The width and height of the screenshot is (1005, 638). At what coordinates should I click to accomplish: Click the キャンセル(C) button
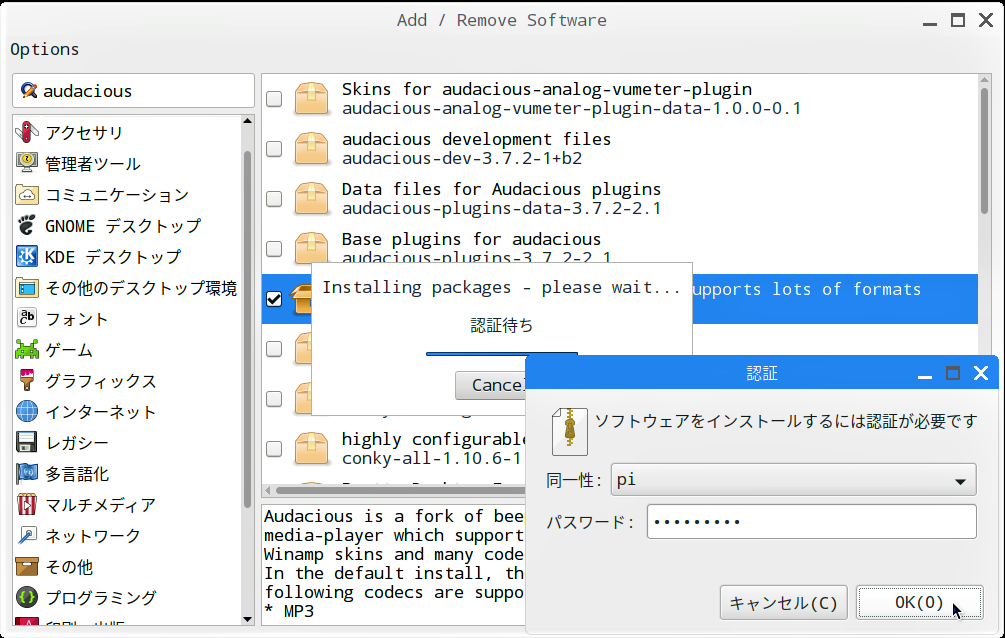point(783,603)
